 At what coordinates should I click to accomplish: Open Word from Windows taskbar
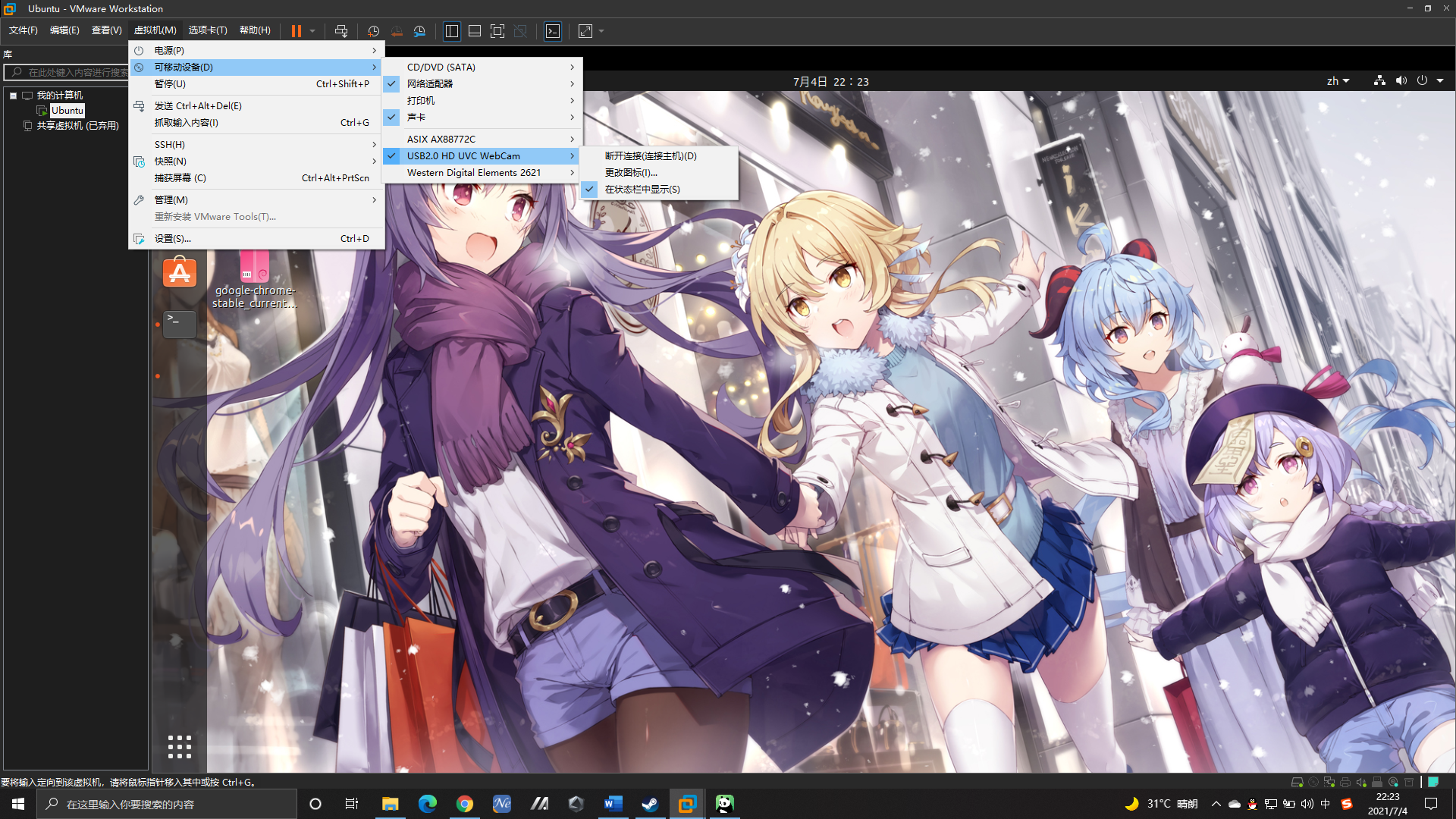(x=613, y=804)
